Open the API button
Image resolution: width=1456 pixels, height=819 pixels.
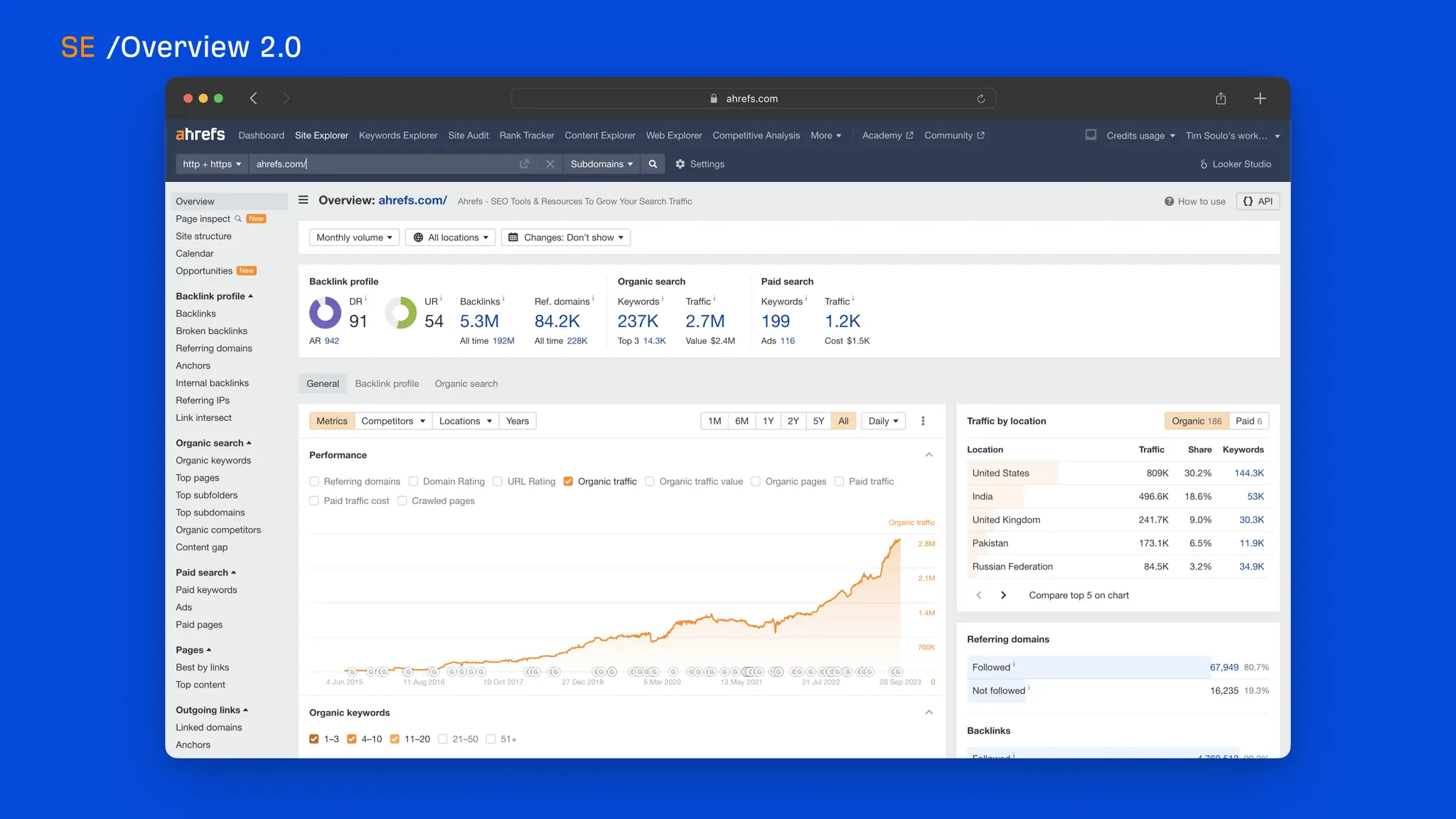[1258, 202]
